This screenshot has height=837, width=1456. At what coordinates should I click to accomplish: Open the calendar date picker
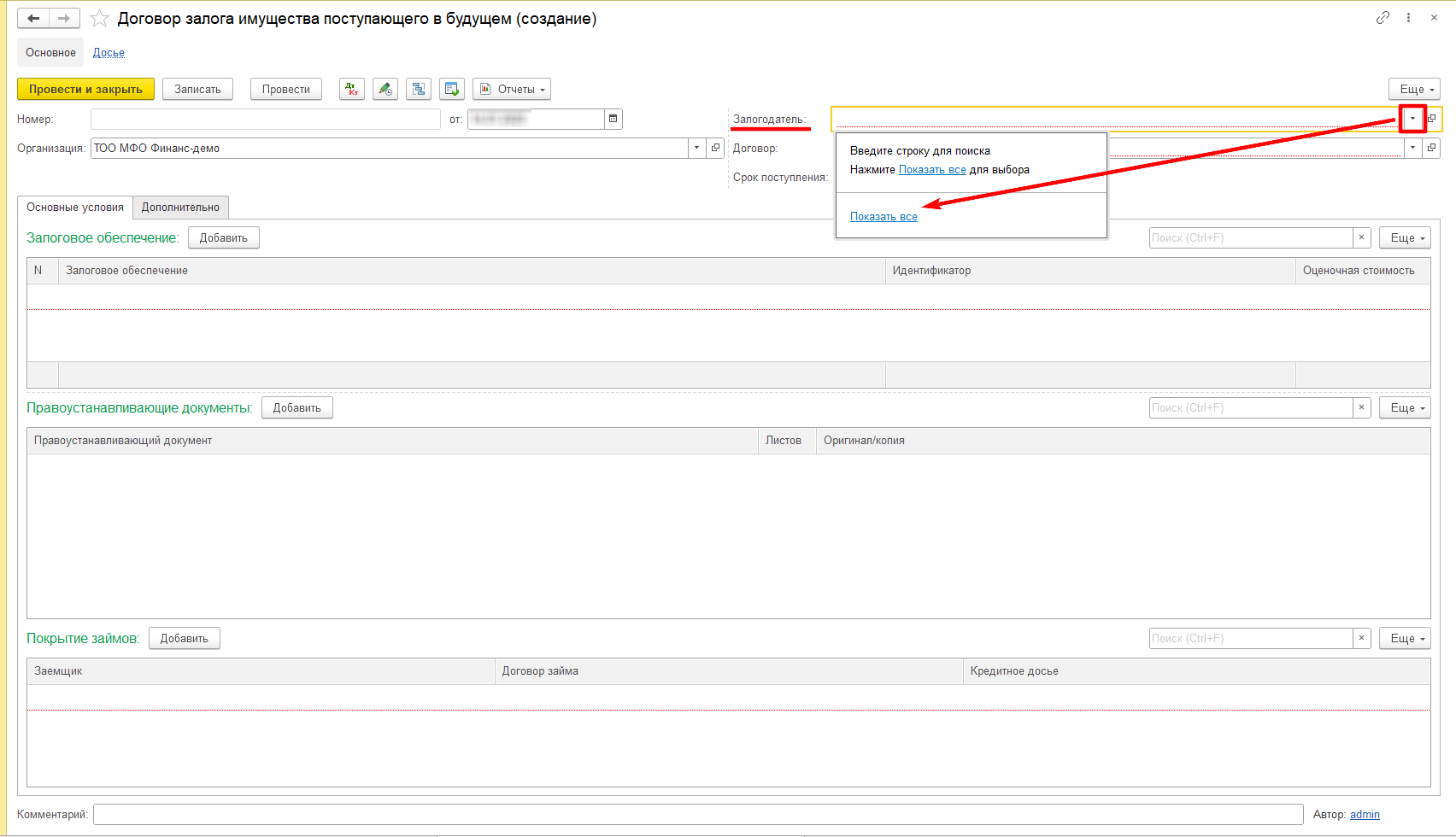pyautogui.click(x=614, y=119)
